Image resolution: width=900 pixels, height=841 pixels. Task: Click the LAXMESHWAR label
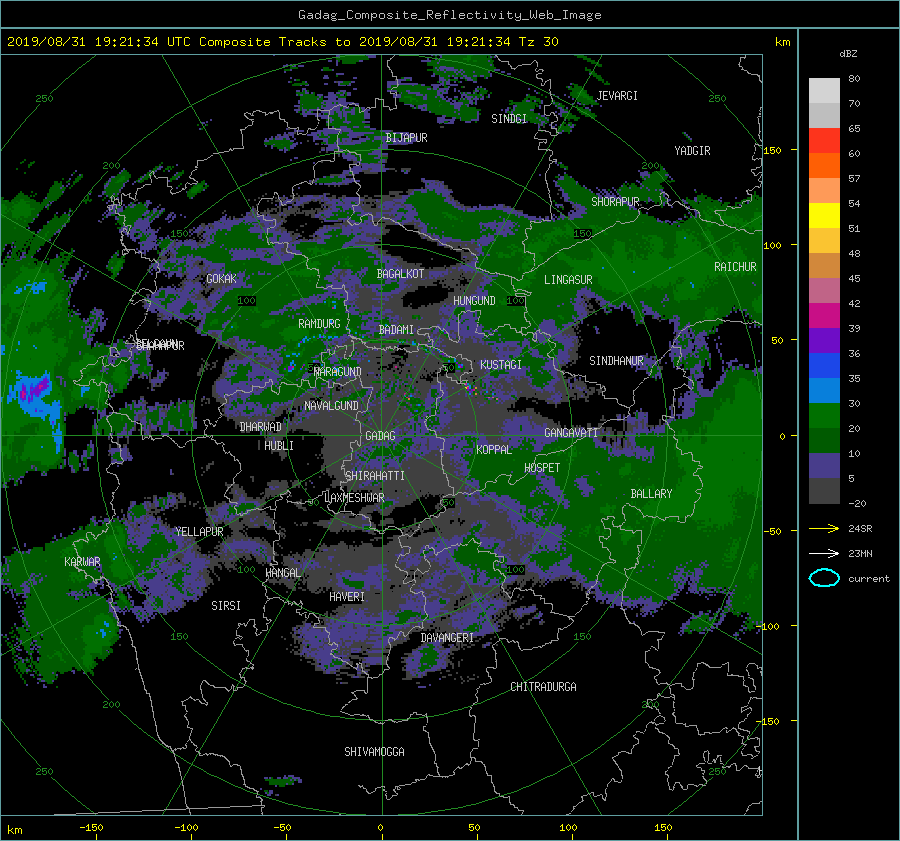pyautogui.click(x=354, y=498)
